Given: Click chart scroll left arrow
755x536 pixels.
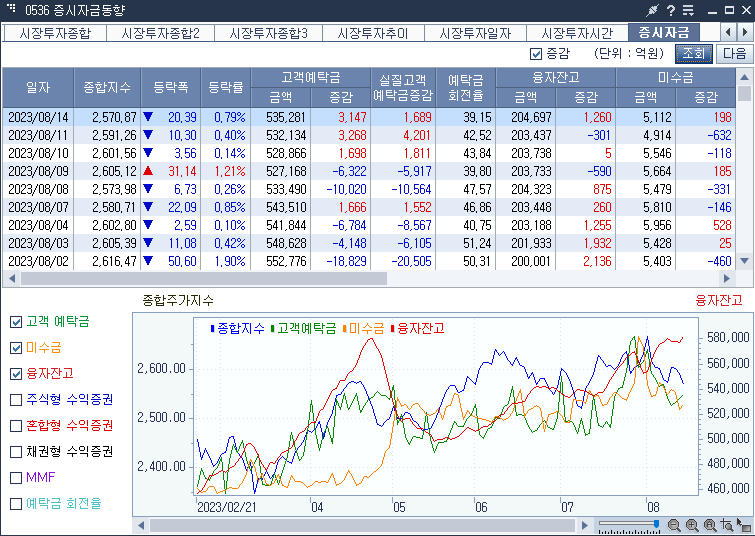Looking at the screenshot, I should tap(141, 525).
